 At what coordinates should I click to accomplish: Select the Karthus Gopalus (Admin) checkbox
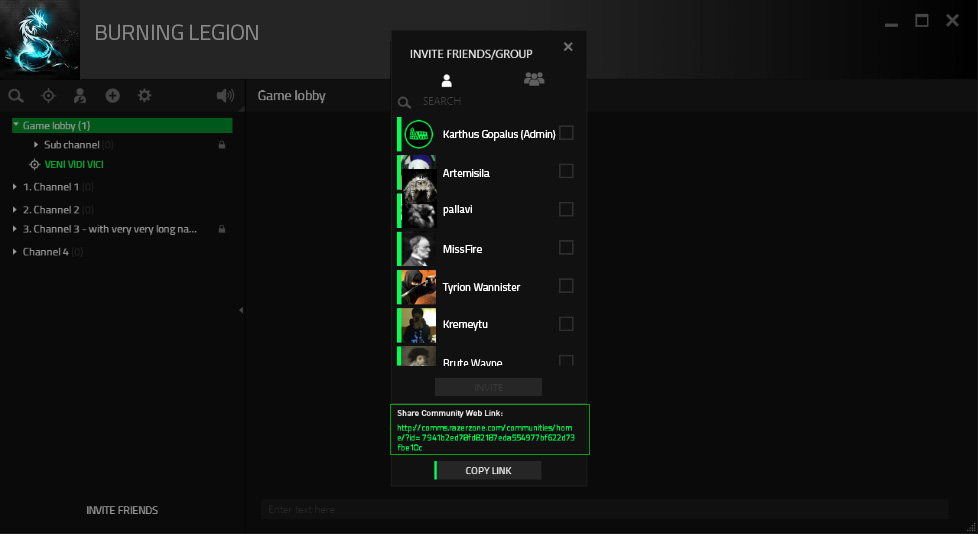pyautogui.click(x=566, y=133)
